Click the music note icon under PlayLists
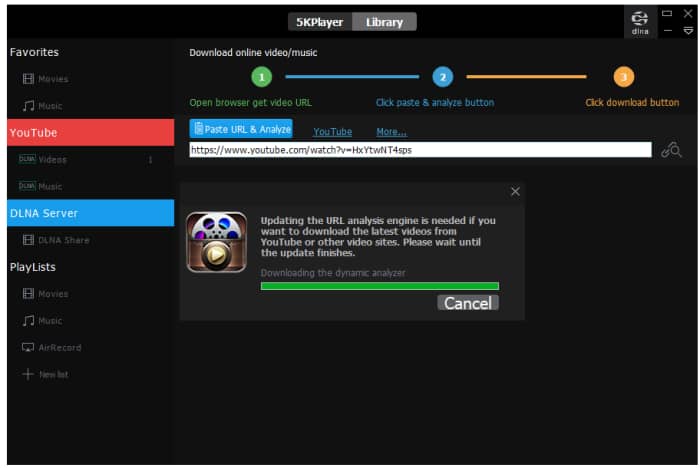Image resolution: width=700 pixels, height=468 pixels. (28, 321)
